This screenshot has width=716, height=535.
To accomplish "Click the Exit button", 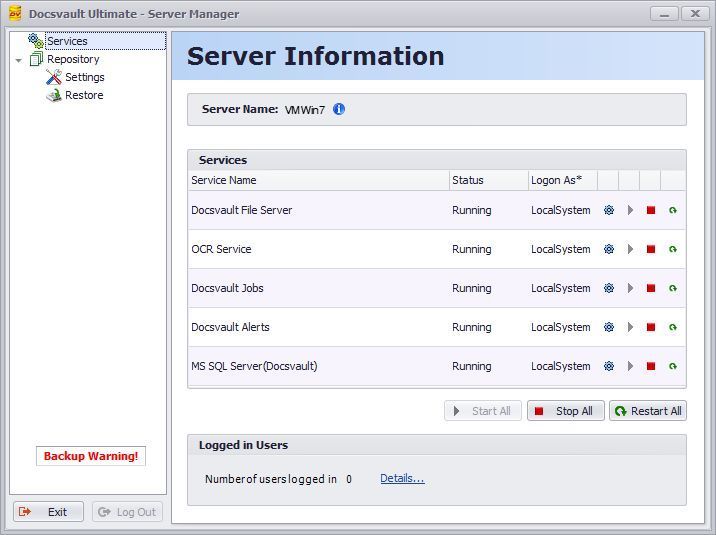I will coord(48,512).
